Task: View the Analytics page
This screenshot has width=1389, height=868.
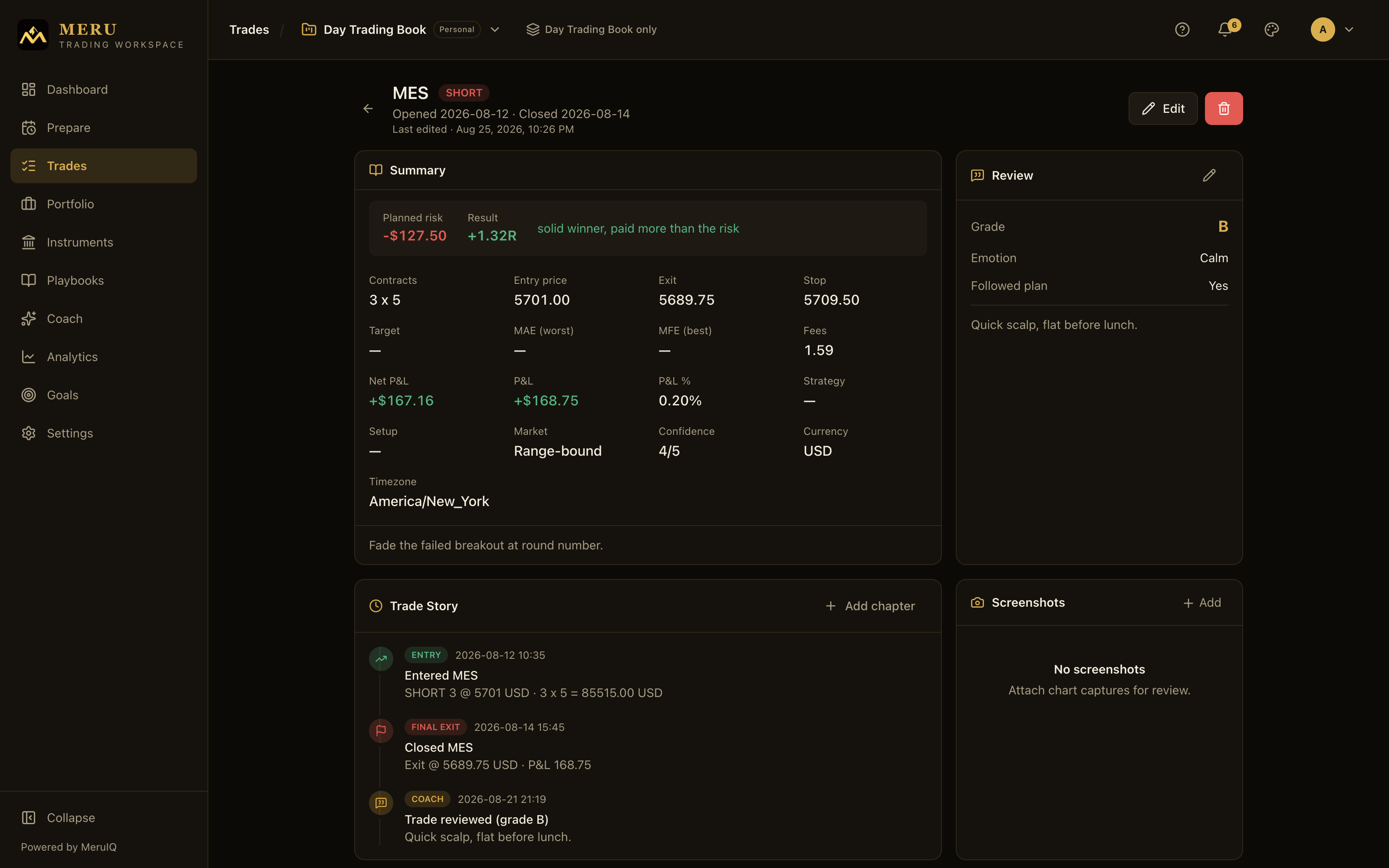Action: pos(103,356)
